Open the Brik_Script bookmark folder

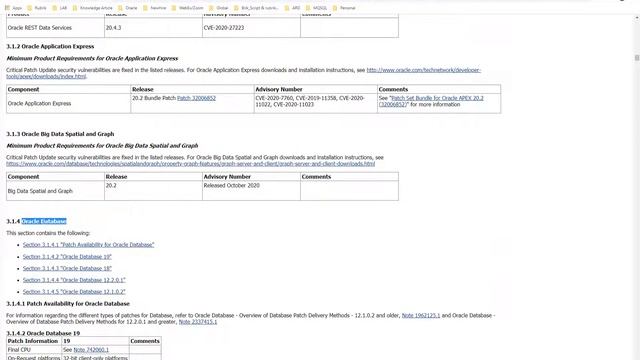point(256,8)
